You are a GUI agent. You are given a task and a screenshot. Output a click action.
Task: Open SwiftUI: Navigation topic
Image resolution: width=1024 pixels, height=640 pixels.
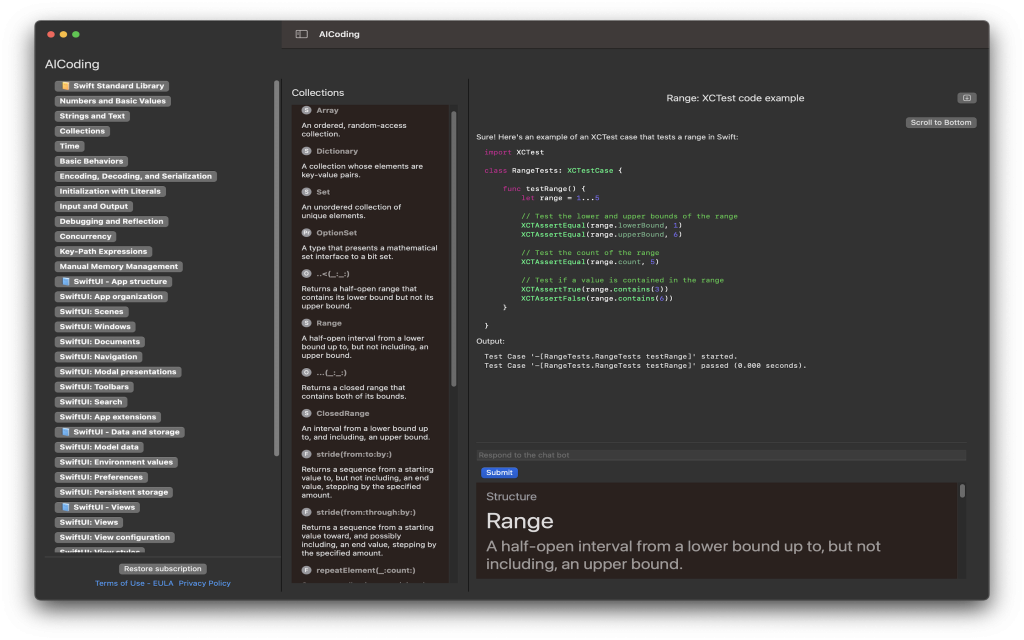point(99,356)
